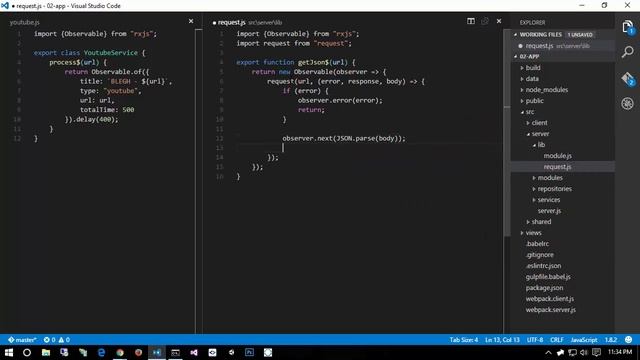Viewport: 640px width, 360px height.
Task: Click the open changes icon beside split editor
Action: pyautogui.click(x=484, y=21)
